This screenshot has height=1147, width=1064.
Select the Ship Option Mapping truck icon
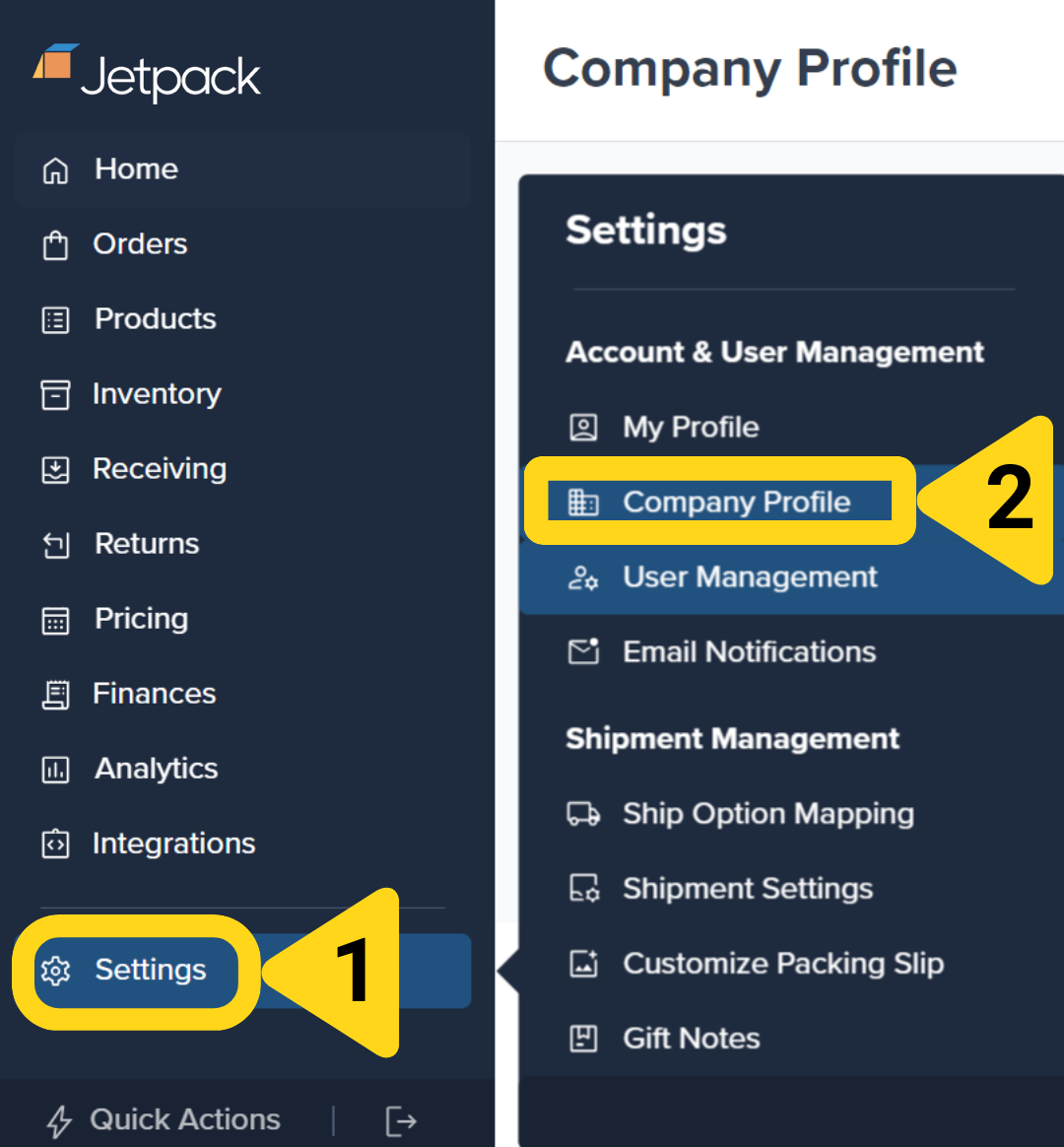coord(585,814)
